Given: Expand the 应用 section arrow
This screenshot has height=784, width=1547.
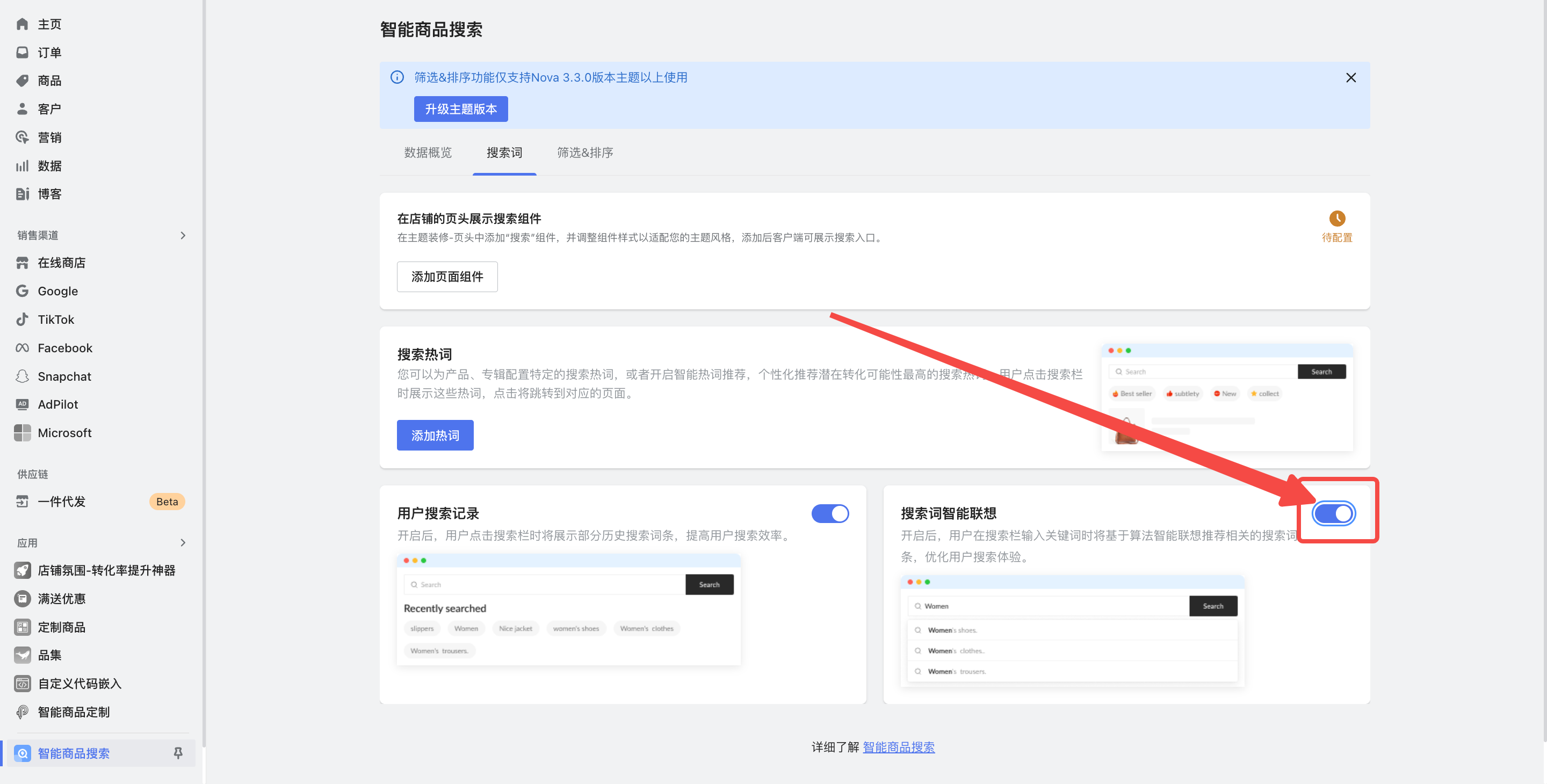Looking at the screenshot, I should (183, 543).
